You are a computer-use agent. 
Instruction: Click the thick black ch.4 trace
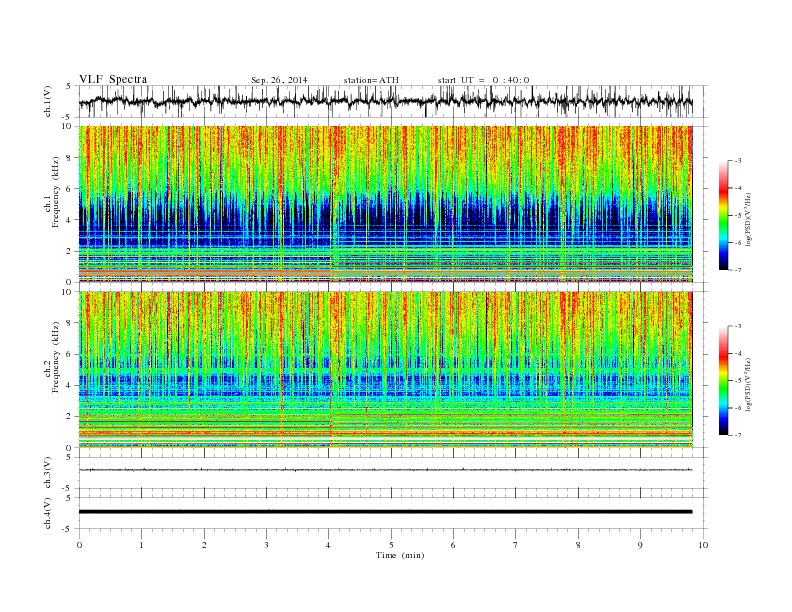[x=386, y=512]
